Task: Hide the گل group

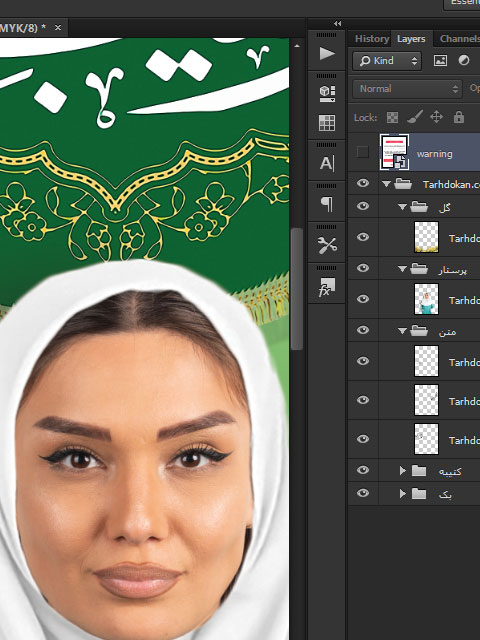Action: [363, 206]
